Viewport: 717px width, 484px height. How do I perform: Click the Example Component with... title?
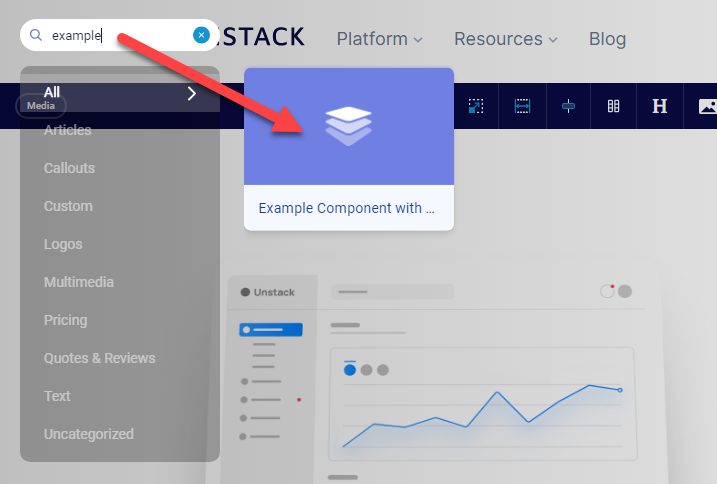pos(347,209)
